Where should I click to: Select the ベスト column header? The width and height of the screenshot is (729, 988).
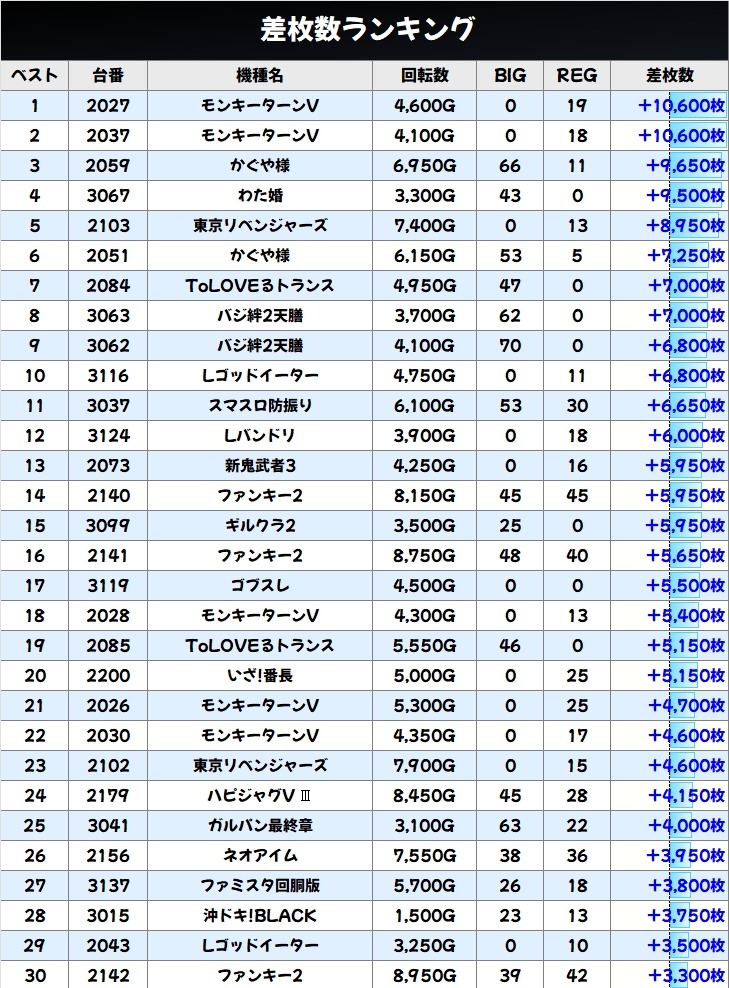click(34, 76)
